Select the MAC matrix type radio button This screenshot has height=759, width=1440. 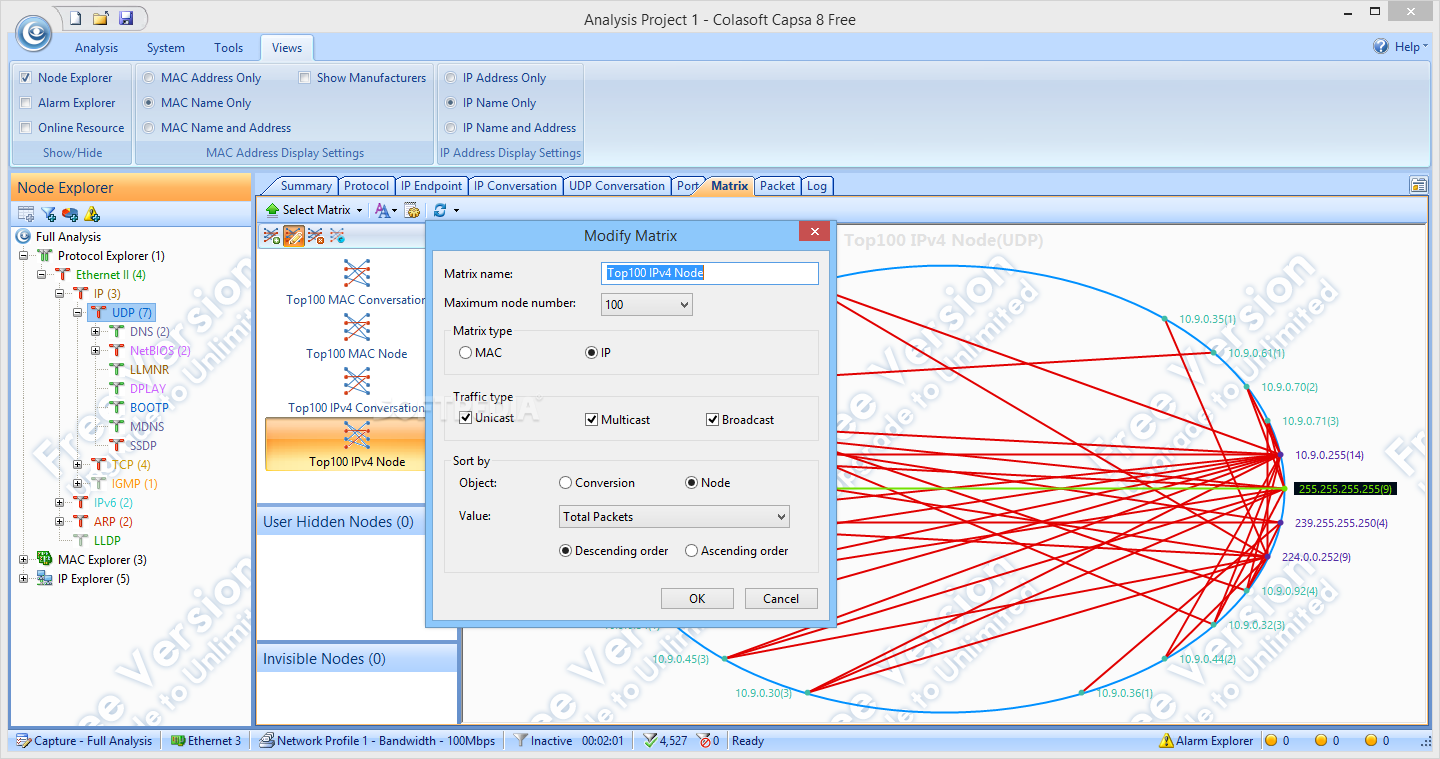pos(465,353)
